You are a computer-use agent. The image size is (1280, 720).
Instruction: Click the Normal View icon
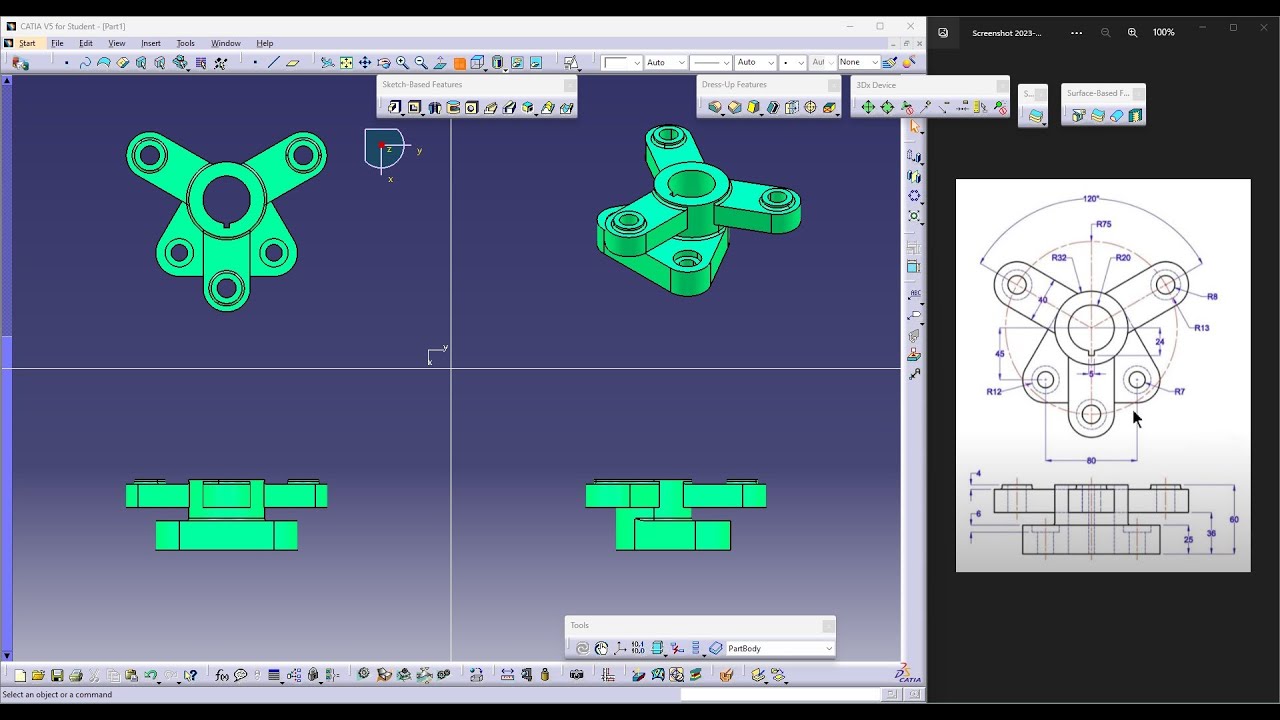pyautogui.click(x=440, y=62)
